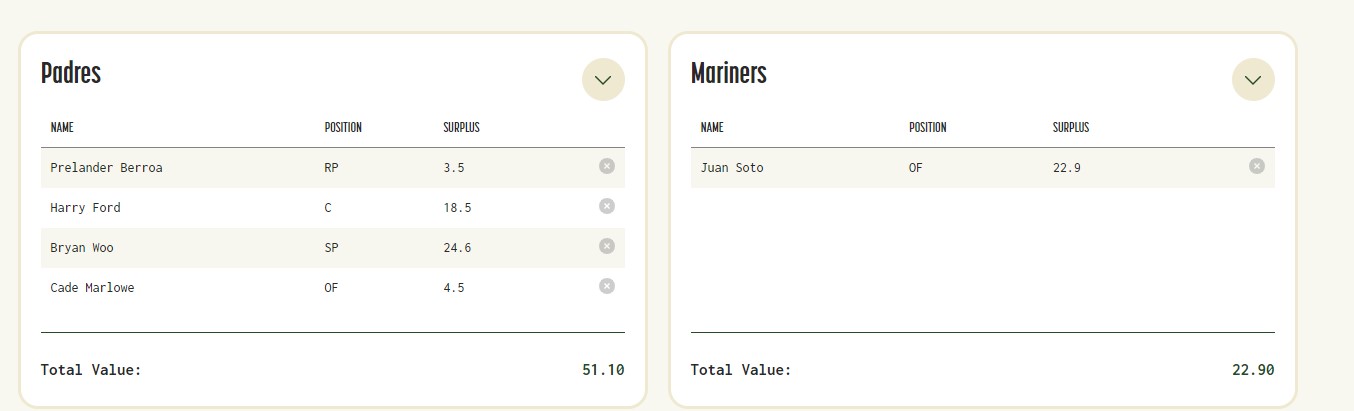
Task: Collapse the Padres panel with the chevron
Action: point(603,80)
